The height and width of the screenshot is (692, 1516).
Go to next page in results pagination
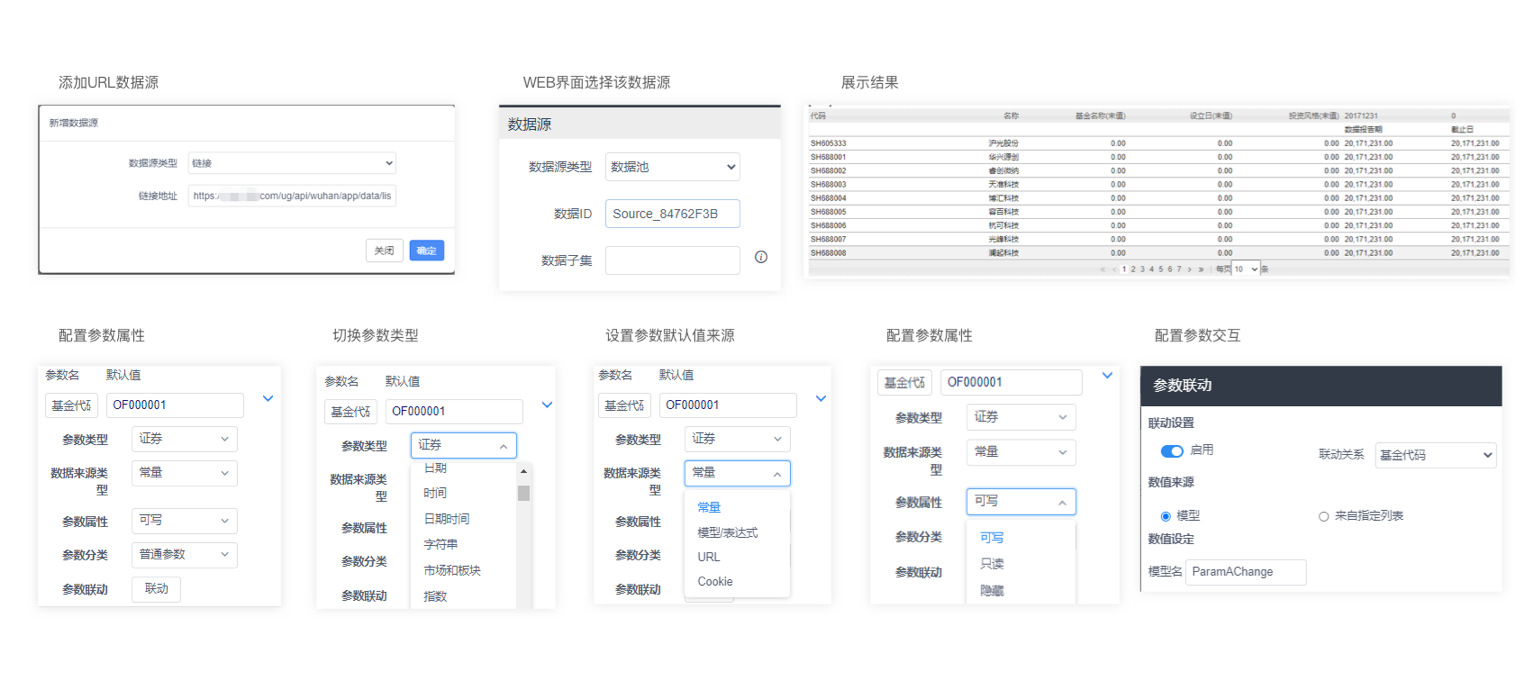(1189, 269)
